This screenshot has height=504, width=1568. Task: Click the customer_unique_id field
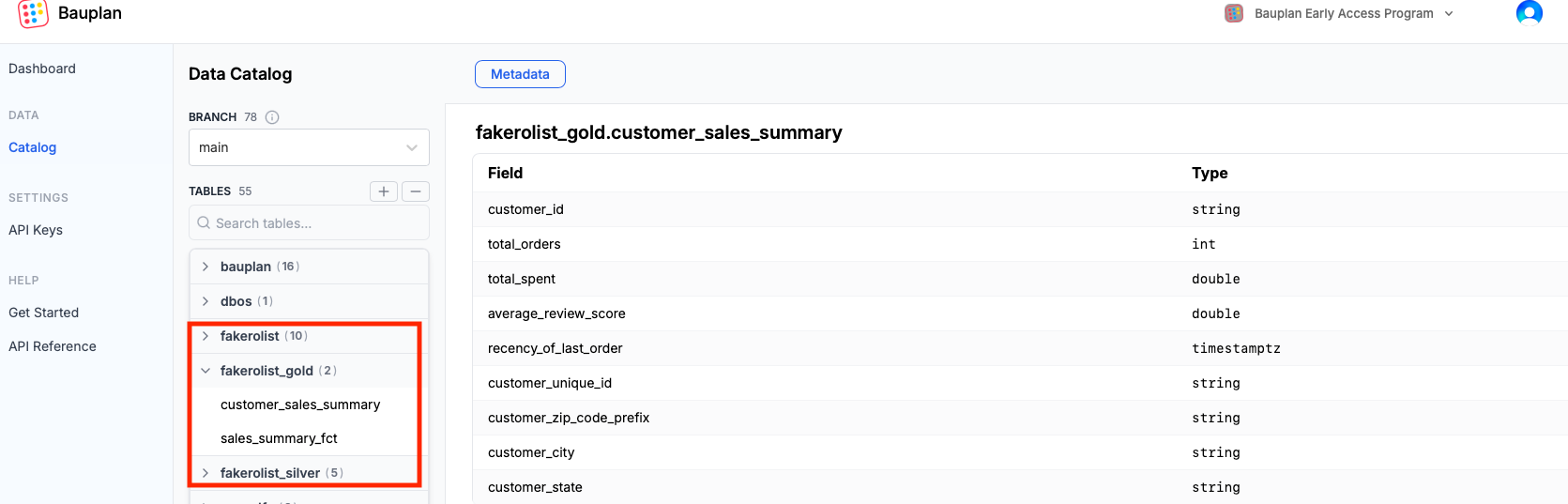tap(550, 383)
